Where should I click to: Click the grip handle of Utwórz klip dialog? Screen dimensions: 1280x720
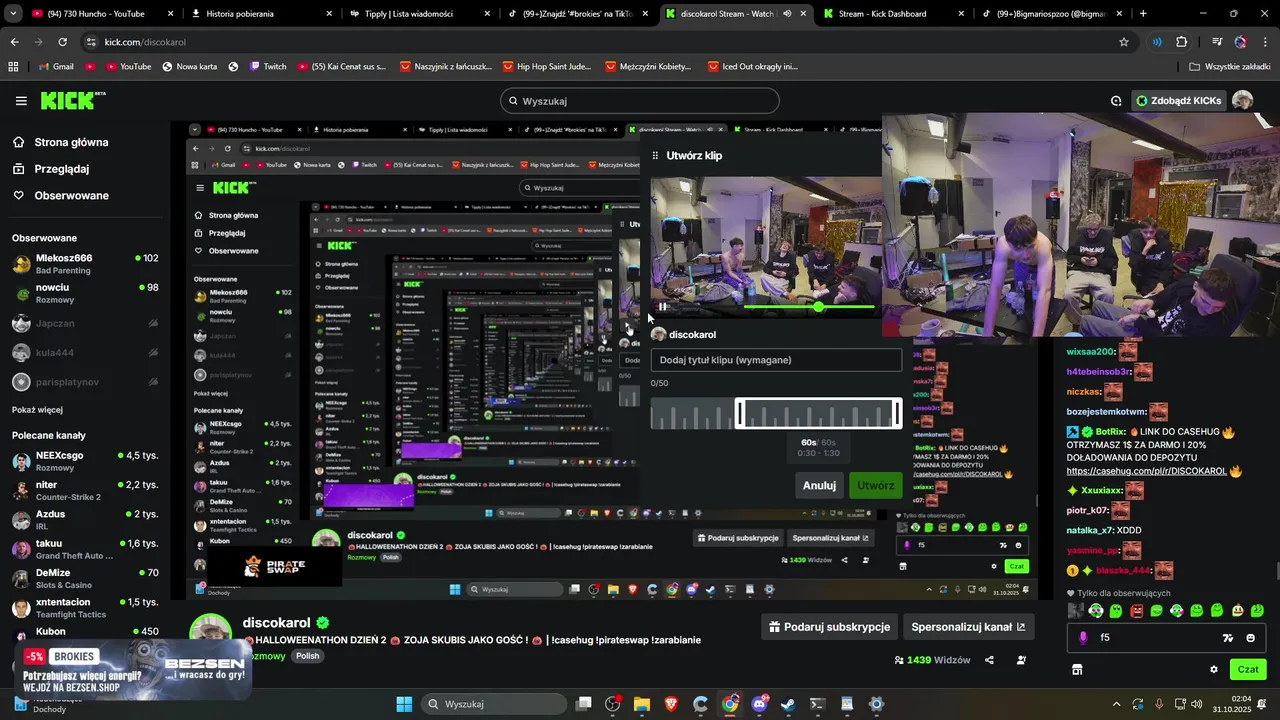tap(656, 156)
